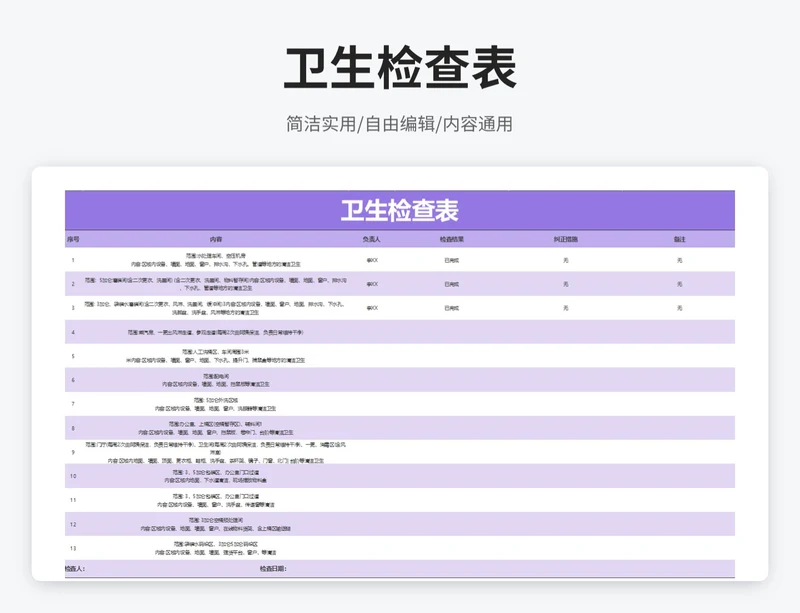This screenshot has height=613, width=800.
Task: Select the 序号 column header
Action: click(73, 239)
